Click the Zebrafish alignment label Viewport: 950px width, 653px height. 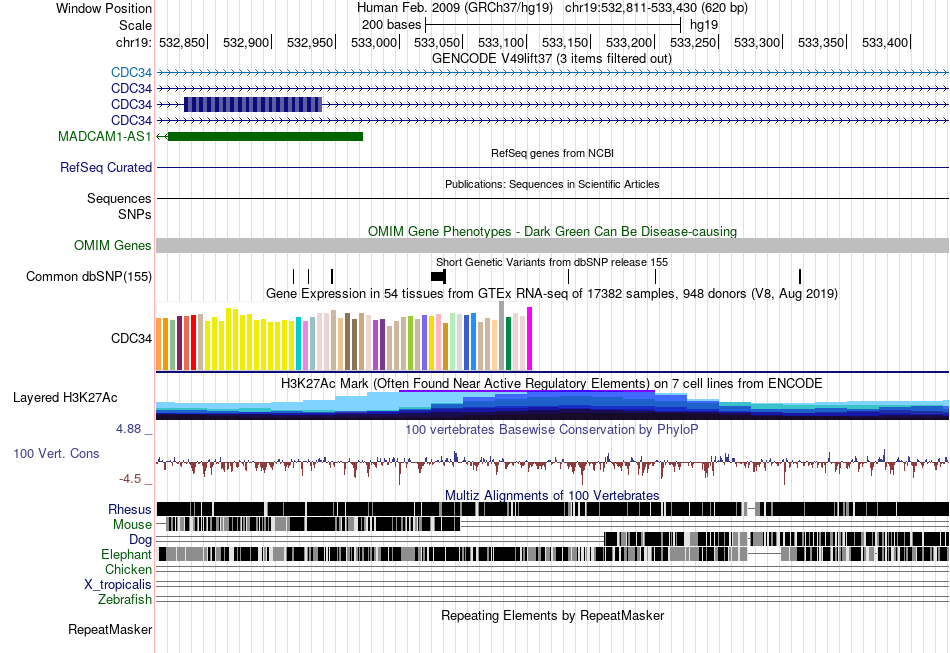tap(125, 599)
